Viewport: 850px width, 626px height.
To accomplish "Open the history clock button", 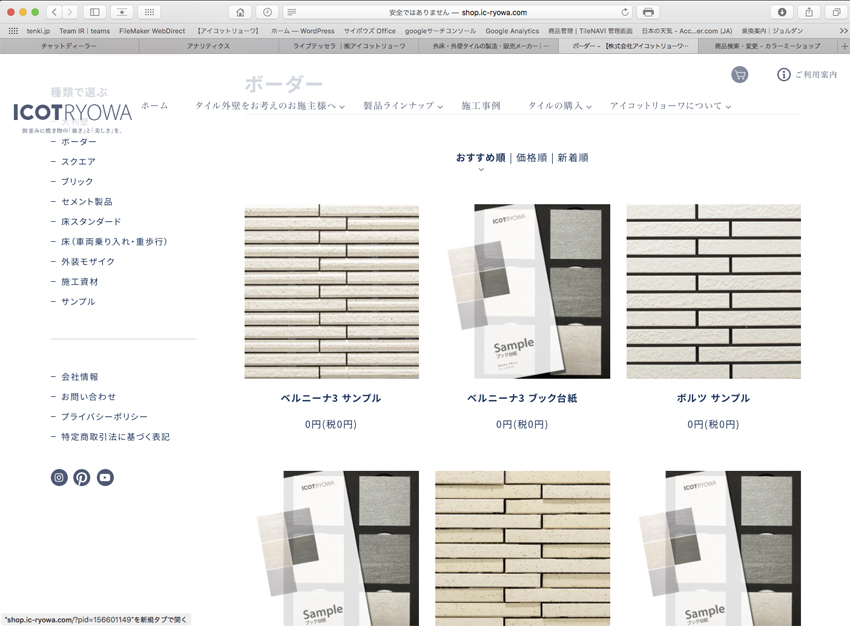I will pos(267,12).
